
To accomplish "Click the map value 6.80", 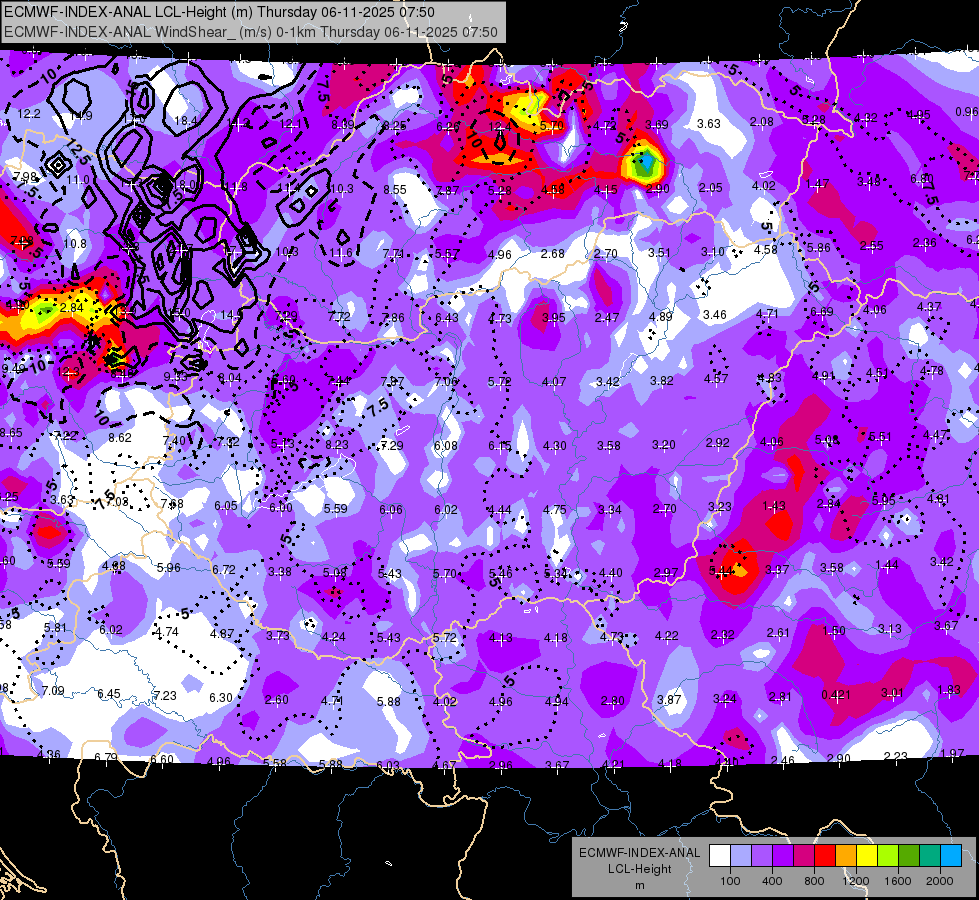I will pos(922,179).
